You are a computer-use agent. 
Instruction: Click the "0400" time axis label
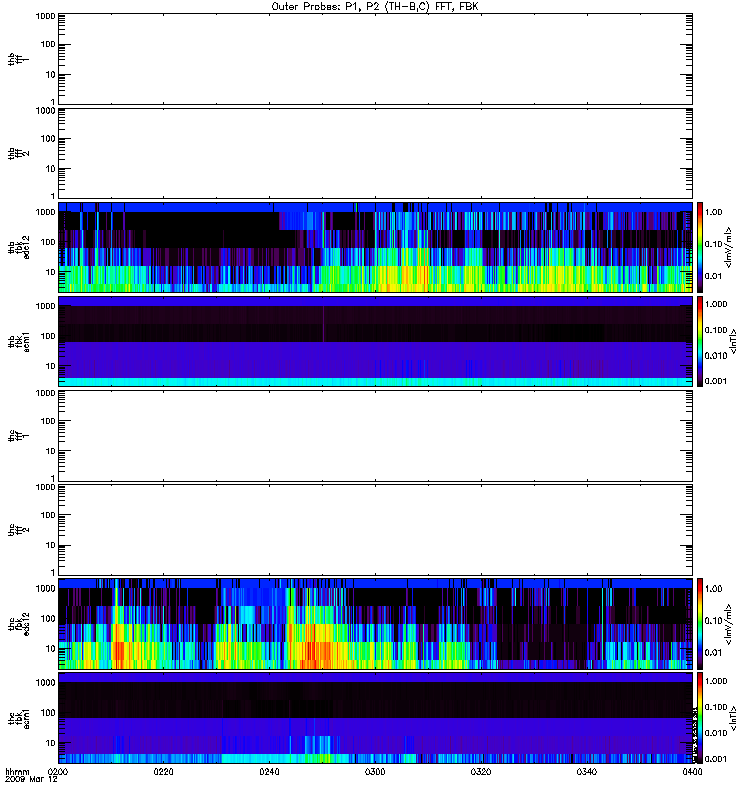[692, 772]
